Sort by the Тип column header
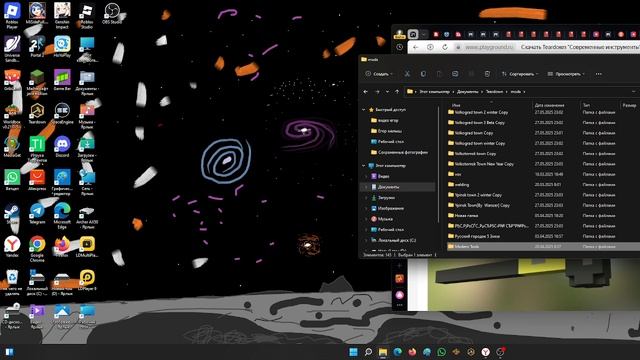Viewport: 640px width, 360px height. click(586, 105)
